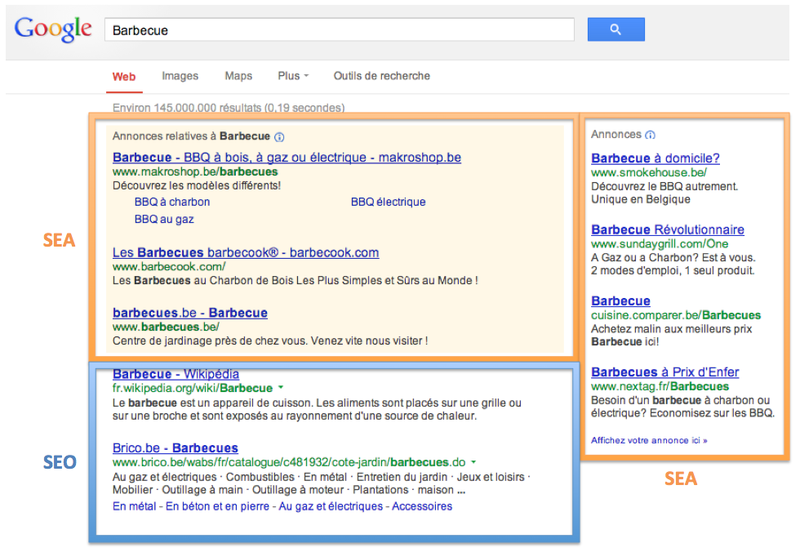
Task: Switch to the Images tab
Action: [x=180, y=76]
